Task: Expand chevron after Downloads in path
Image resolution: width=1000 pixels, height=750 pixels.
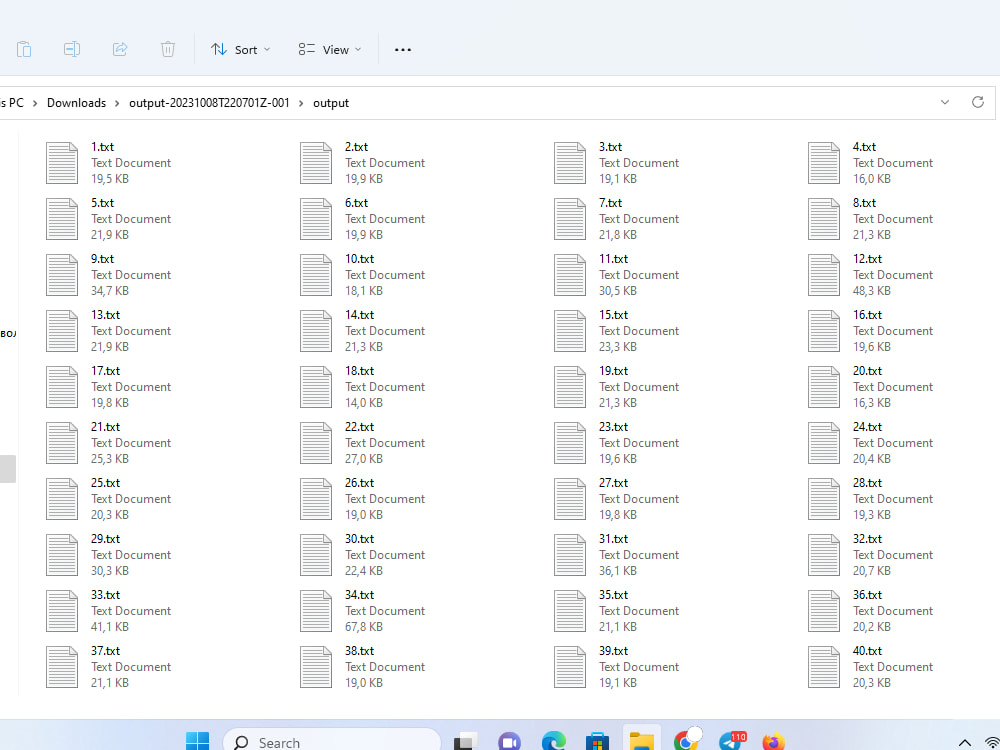Action: click(117, 103)
